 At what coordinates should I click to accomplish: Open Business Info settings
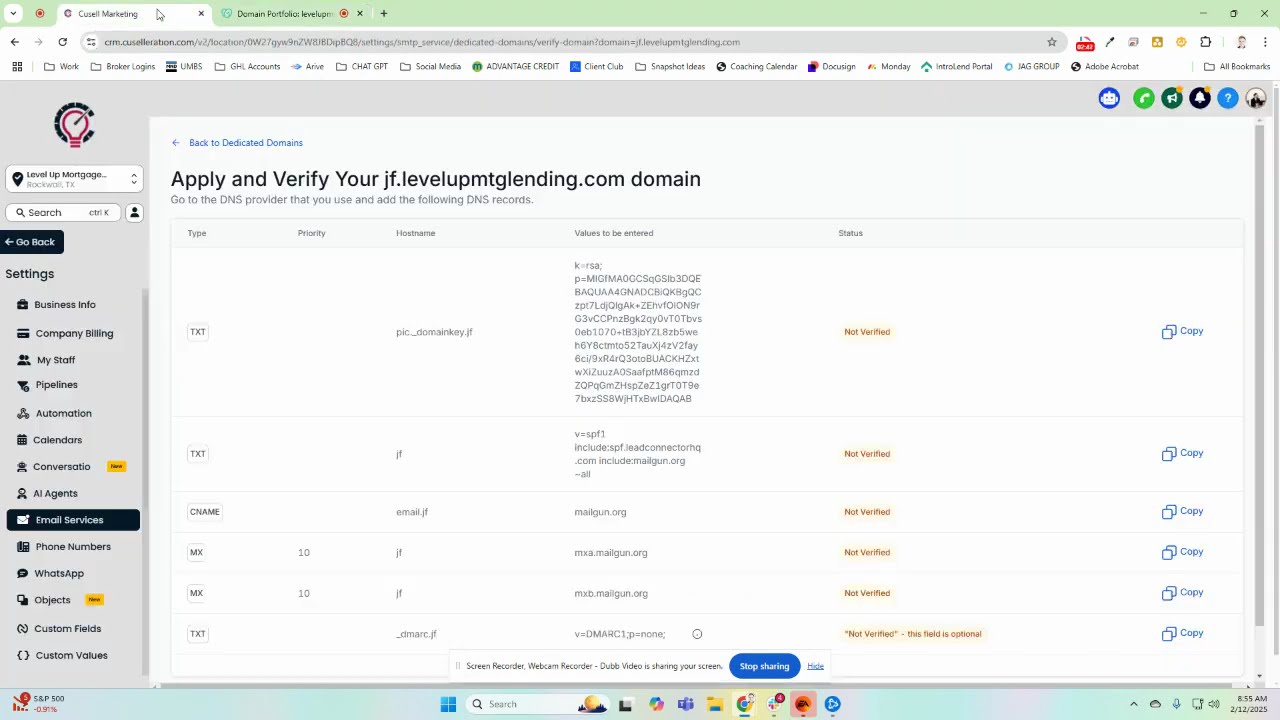pos(65,305)
